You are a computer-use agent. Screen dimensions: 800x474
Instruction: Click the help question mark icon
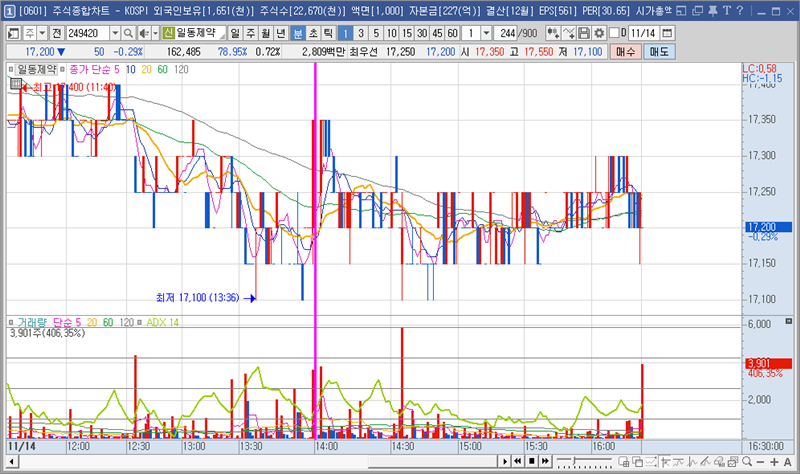(738, 10)
